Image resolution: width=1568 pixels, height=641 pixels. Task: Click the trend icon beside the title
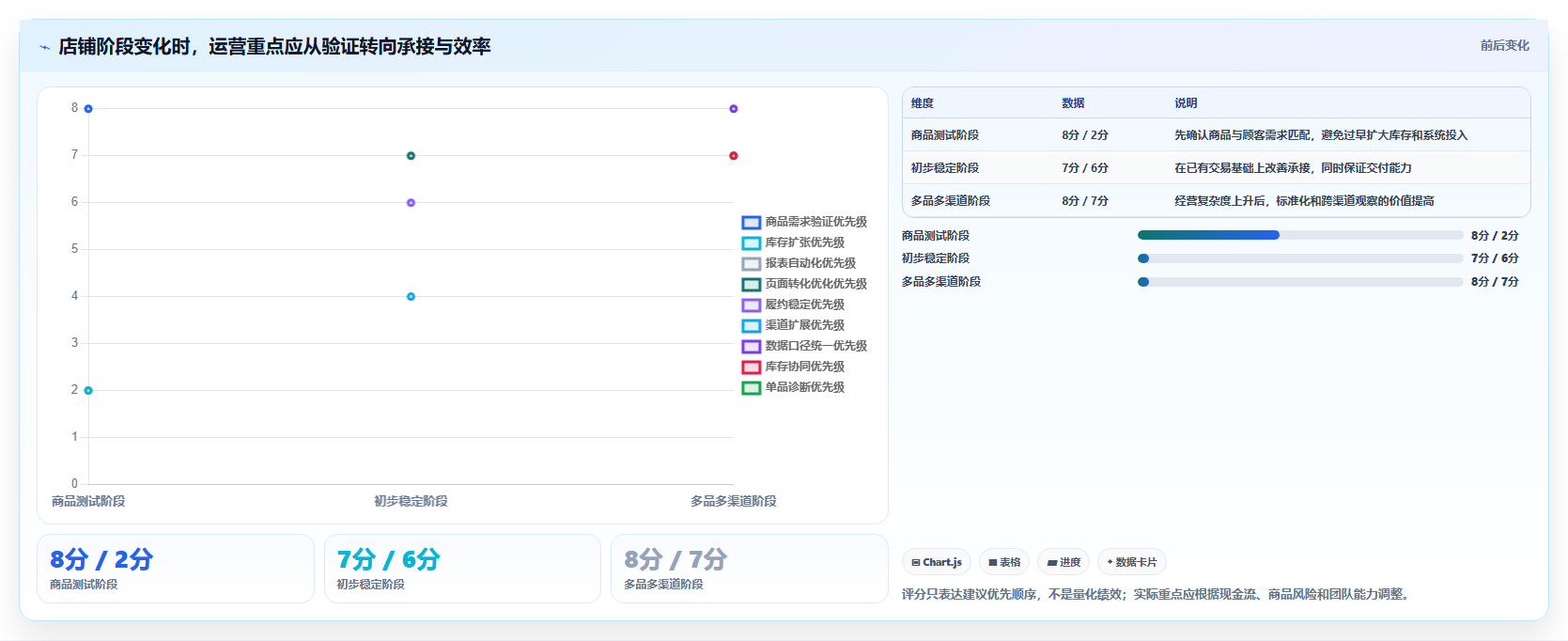click(x=44, y=47)
